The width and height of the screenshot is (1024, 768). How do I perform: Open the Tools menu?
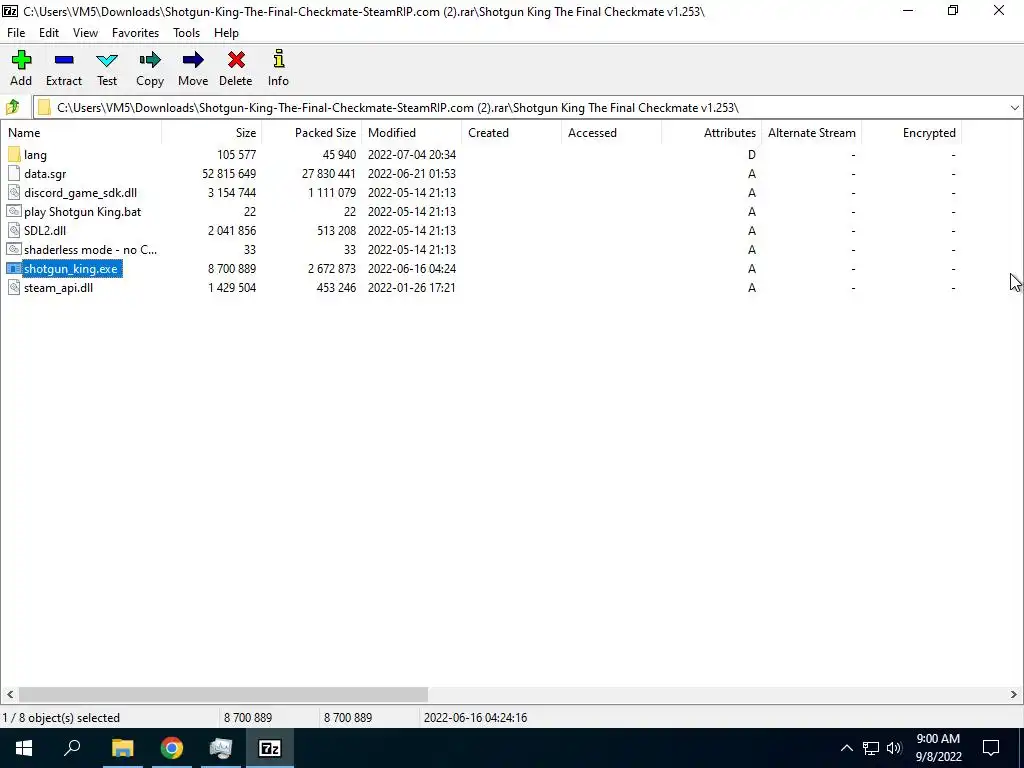coord(186,33)
